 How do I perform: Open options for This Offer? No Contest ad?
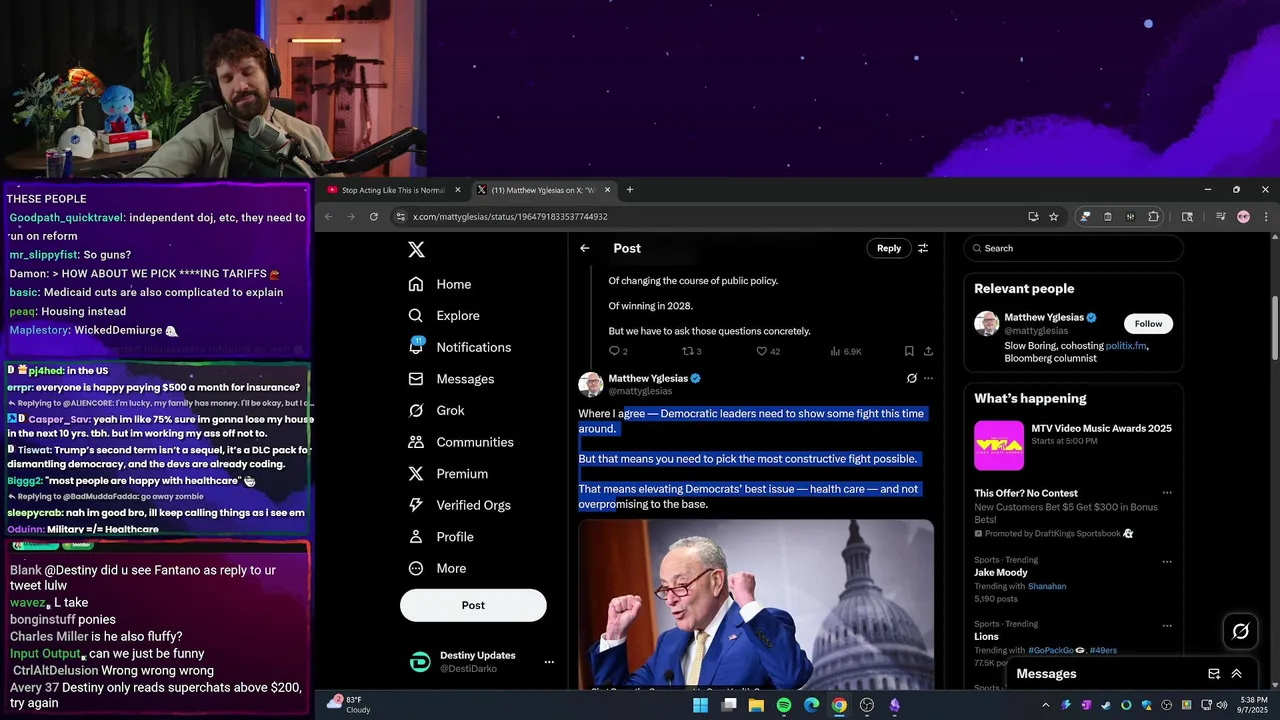pyautogui.click(x=1166, y=493)
